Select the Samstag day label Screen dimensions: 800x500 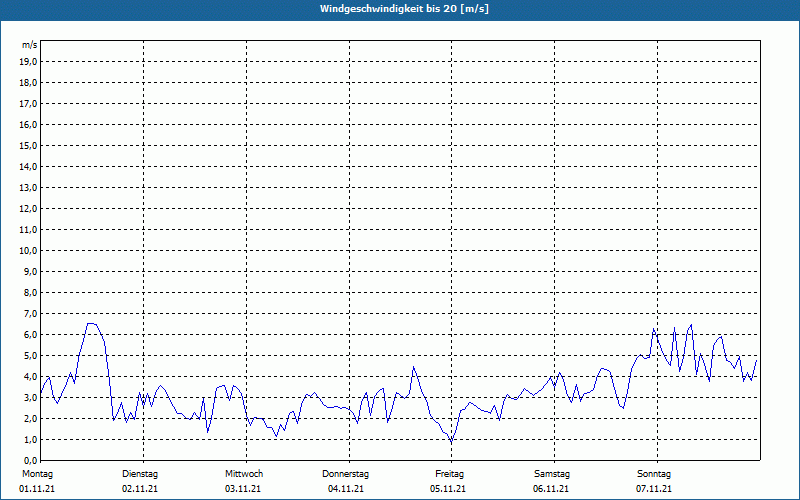click(x=552, y=474)
